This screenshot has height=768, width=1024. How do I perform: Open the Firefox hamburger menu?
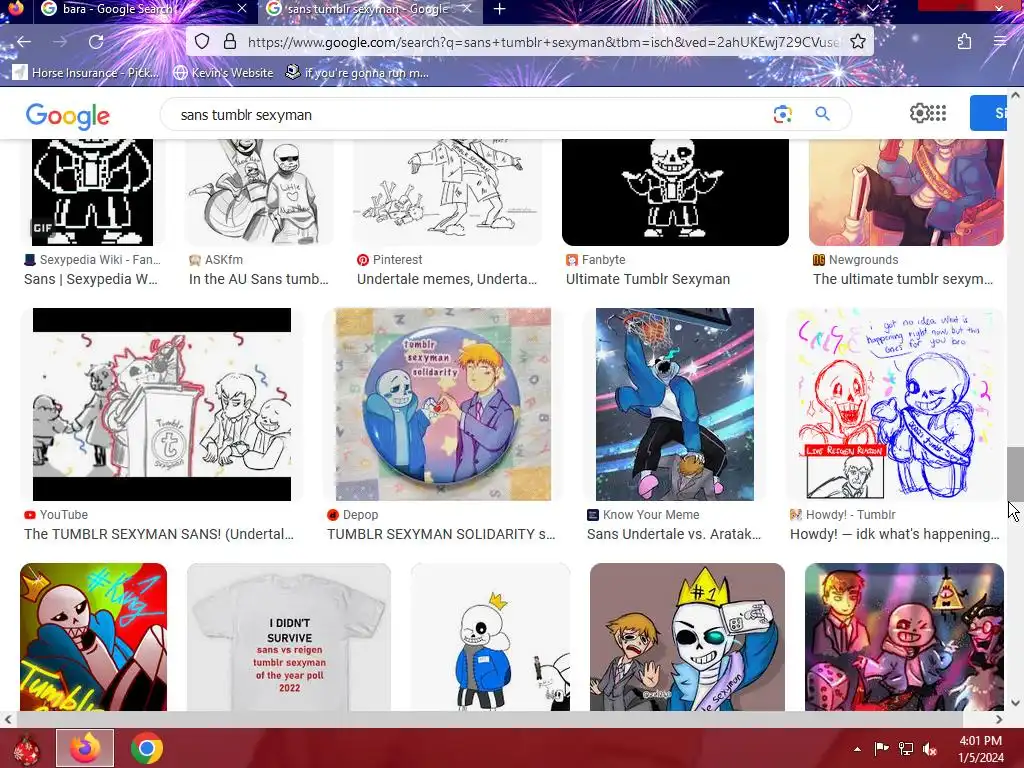click(x=1000, y=42)
